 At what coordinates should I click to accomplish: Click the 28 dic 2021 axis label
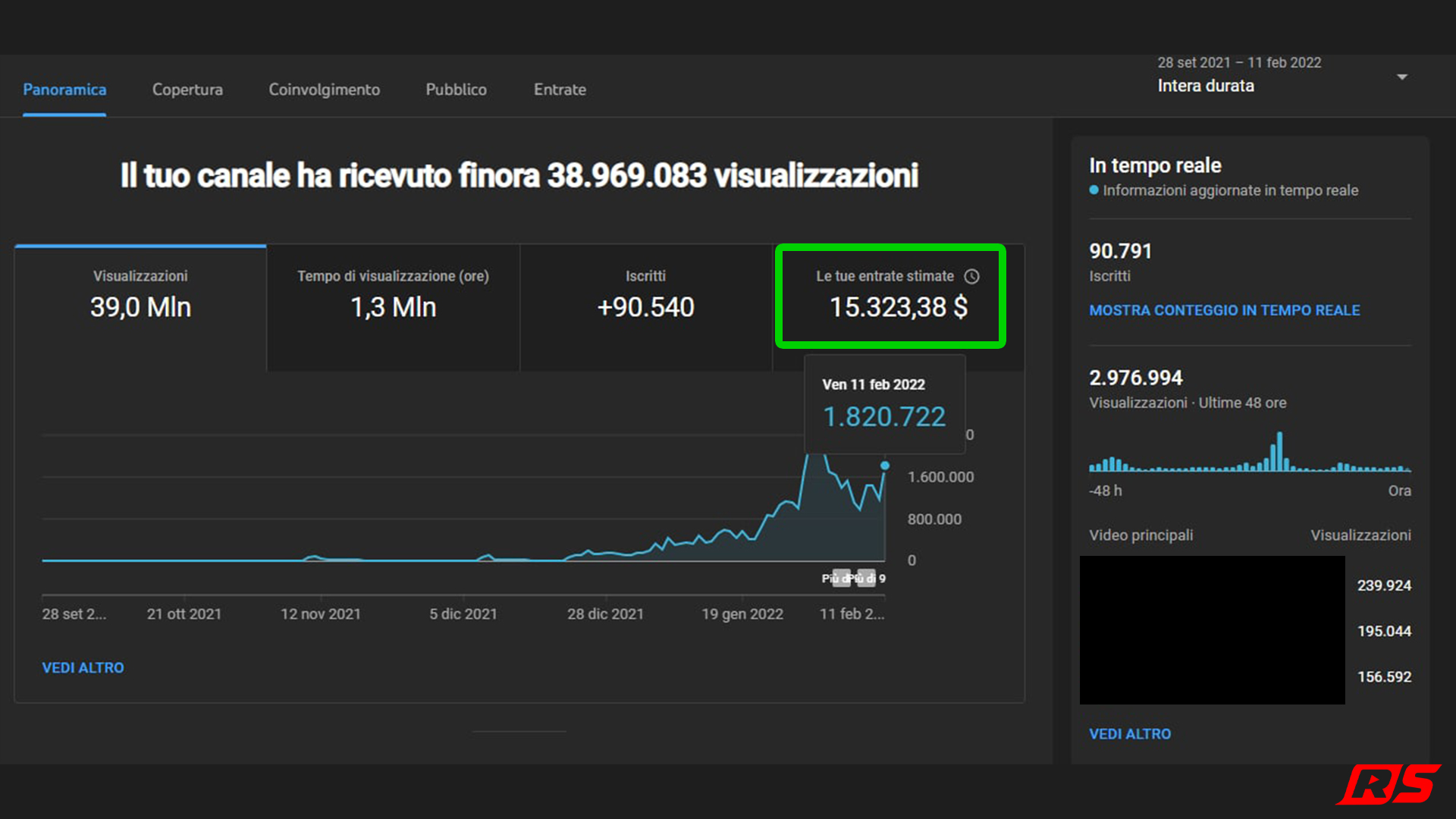(605, 614)
